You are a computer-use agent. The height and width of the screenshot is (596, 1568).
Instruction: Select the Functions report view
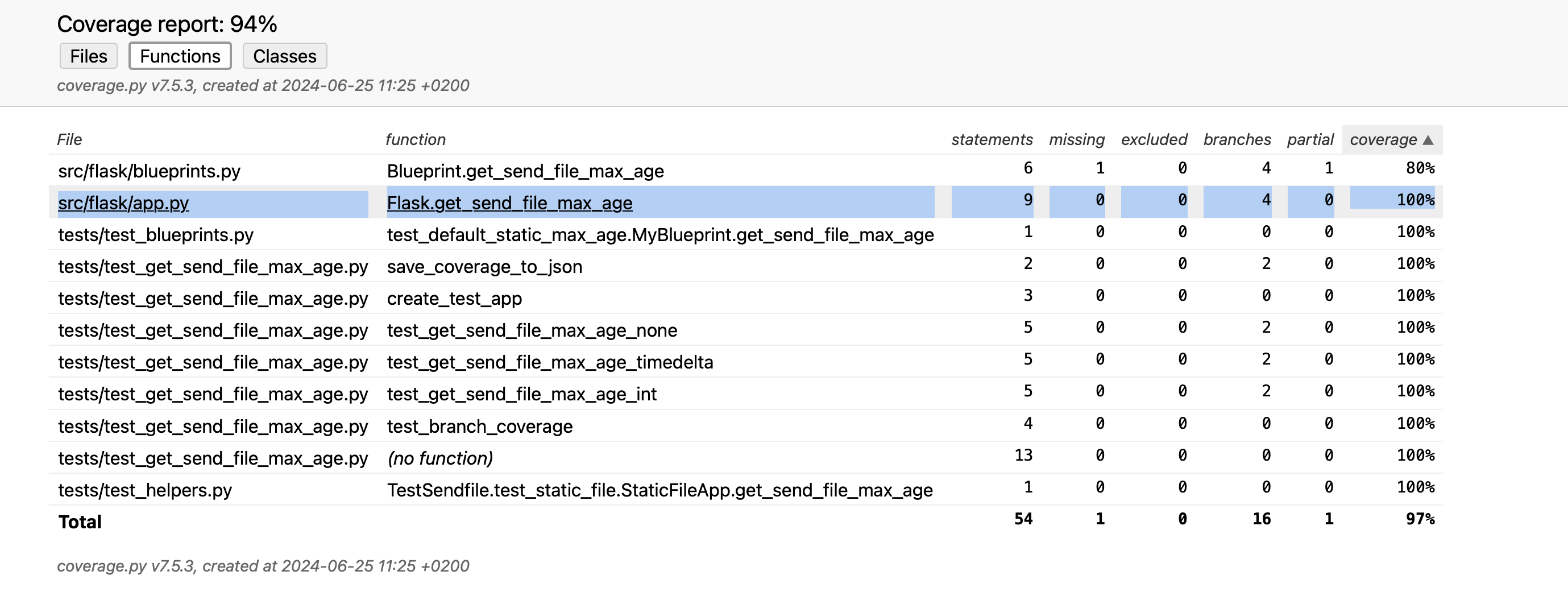click(180, 56)
